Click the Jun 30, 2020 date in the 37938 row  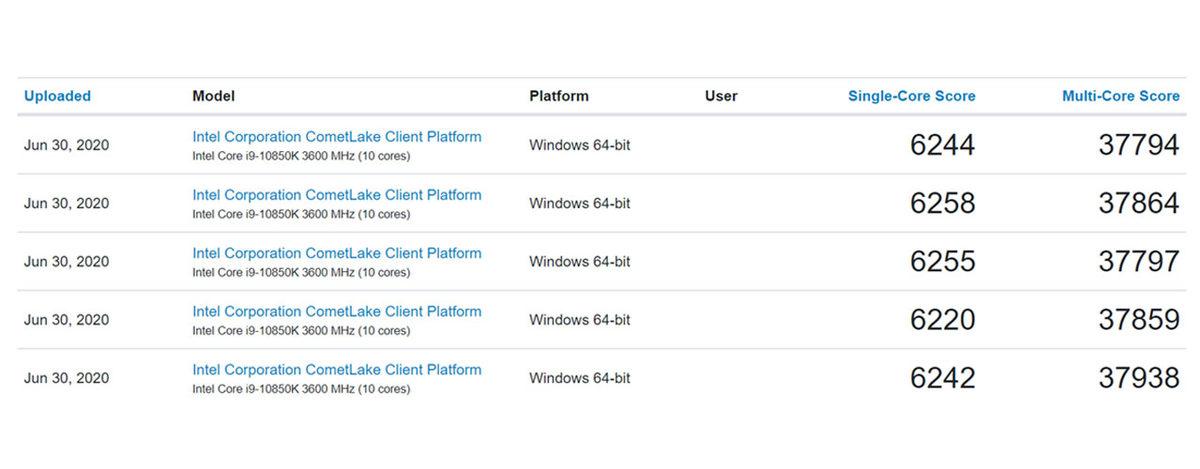pos(66,378)
